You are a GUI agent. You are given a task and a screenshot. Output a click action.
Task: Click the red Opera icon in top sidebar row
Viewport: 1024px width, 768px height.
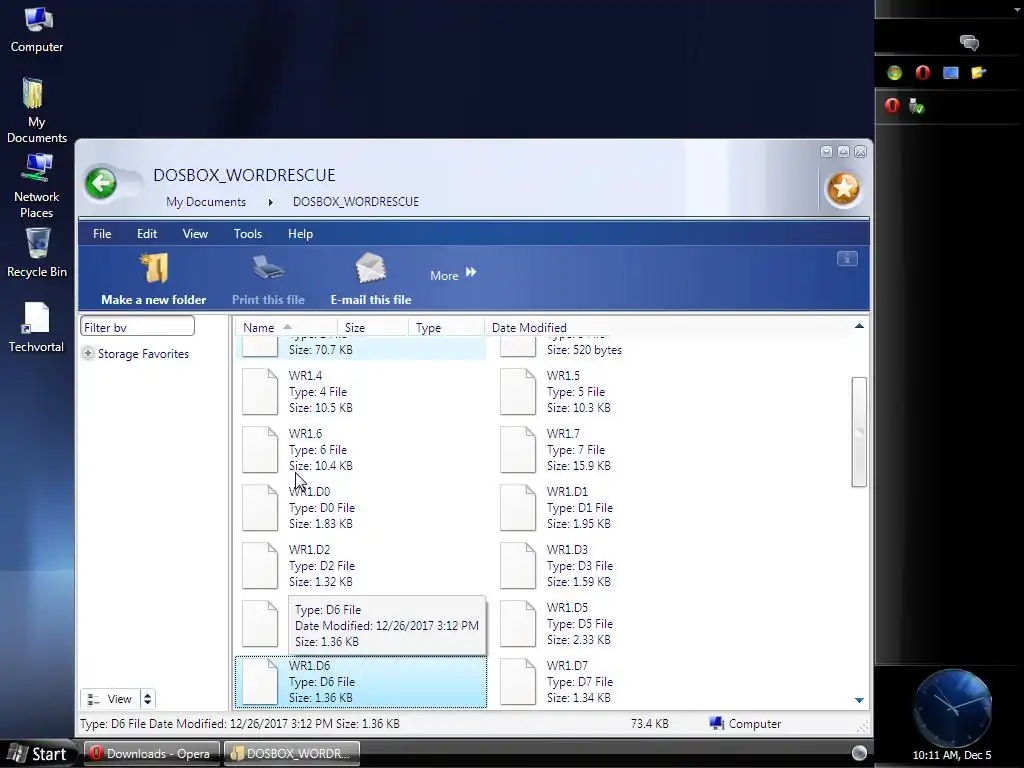pos(922,72)
